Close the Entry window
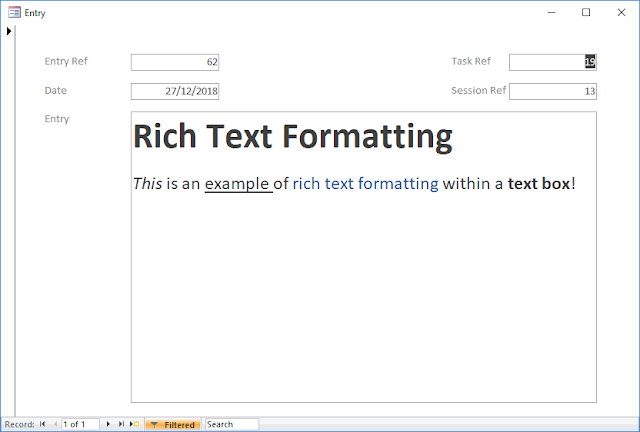This screenshot has width=640, height=432. (621, 13)
